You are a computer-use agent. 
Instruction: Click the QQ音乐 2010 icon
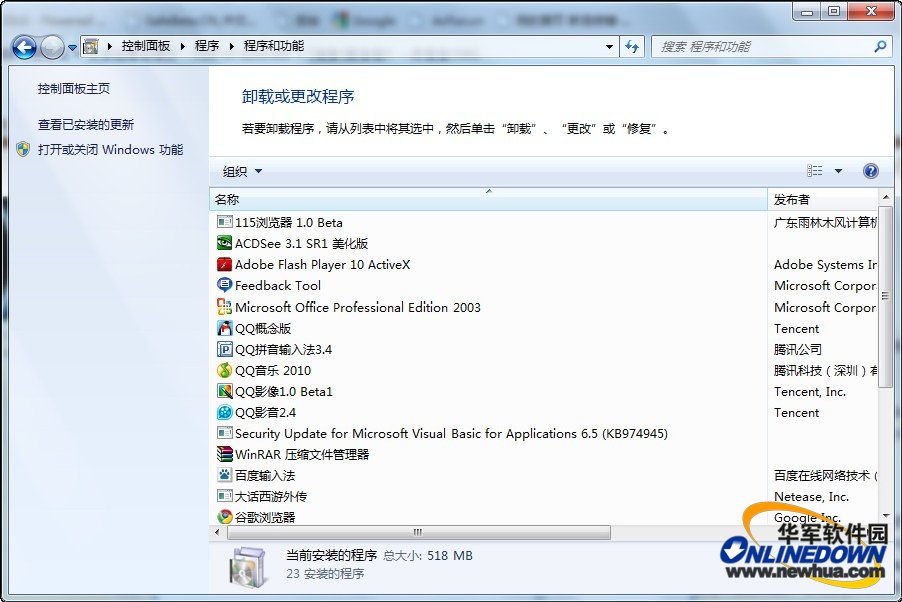224,370
